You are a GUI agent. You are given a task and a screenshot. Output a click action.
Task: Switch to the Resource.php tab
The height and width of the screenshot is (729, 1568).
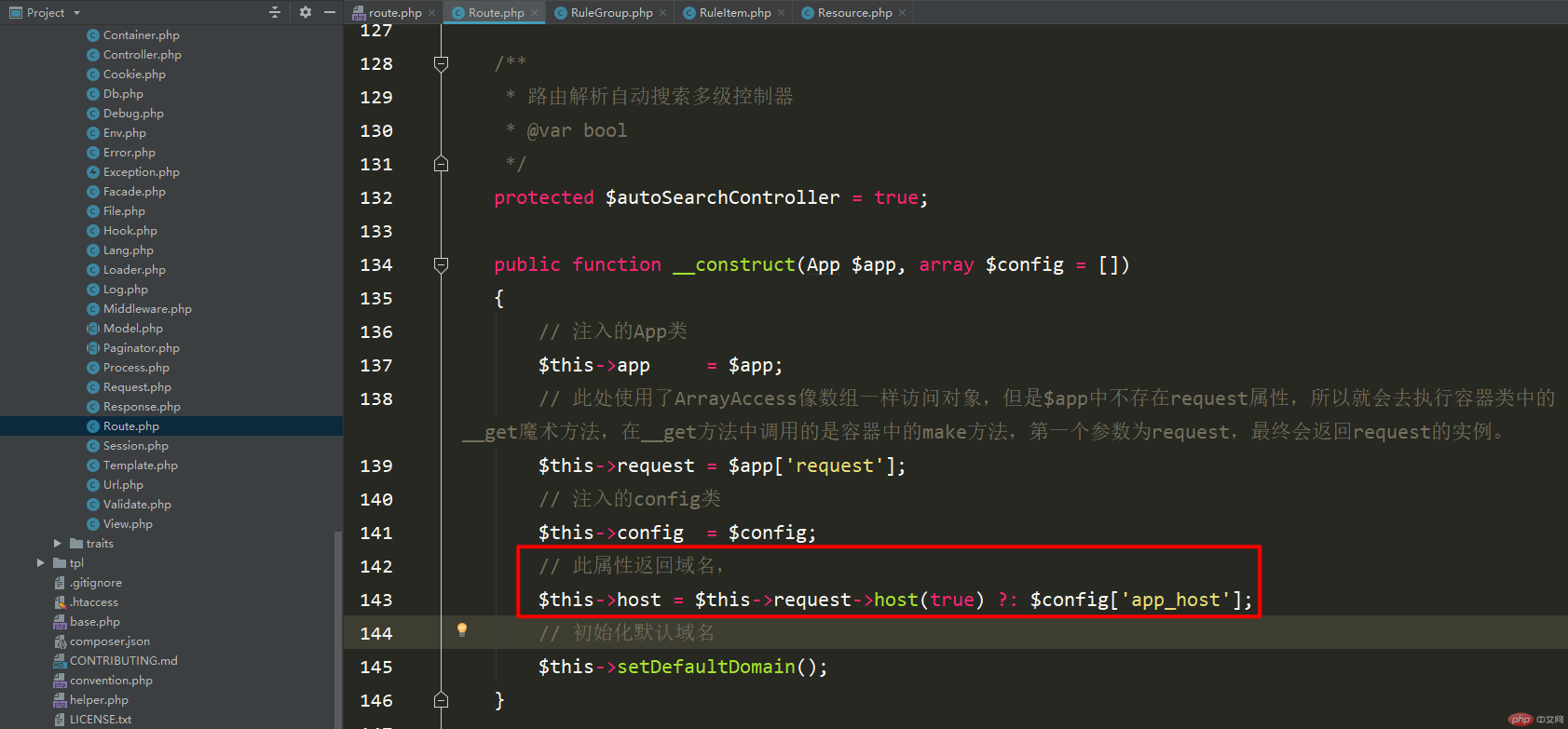pos(853,12)
